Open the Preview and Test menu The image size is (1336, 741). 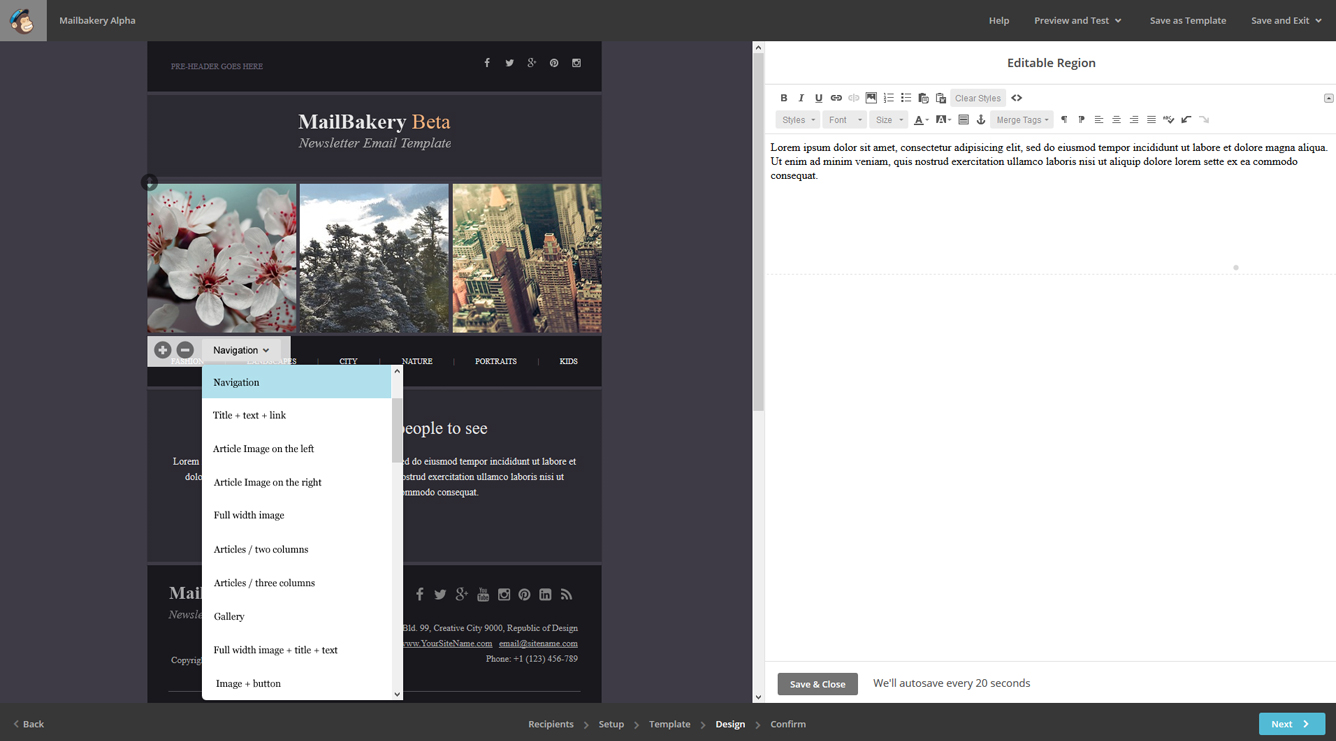(1077, 20)
